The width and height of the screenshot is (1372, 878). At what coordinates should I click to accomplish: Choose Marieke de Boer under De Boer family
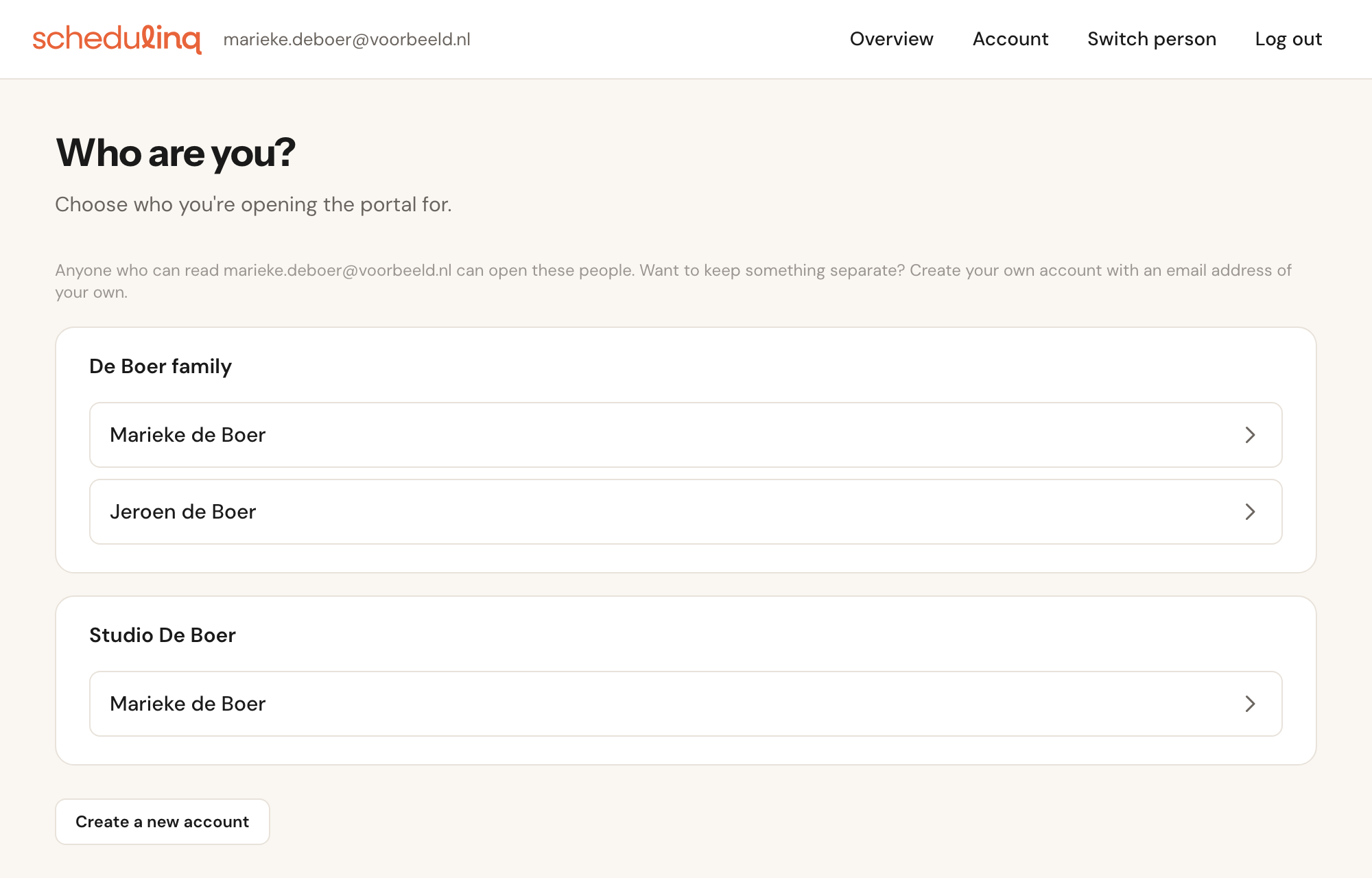coord(686,435)
